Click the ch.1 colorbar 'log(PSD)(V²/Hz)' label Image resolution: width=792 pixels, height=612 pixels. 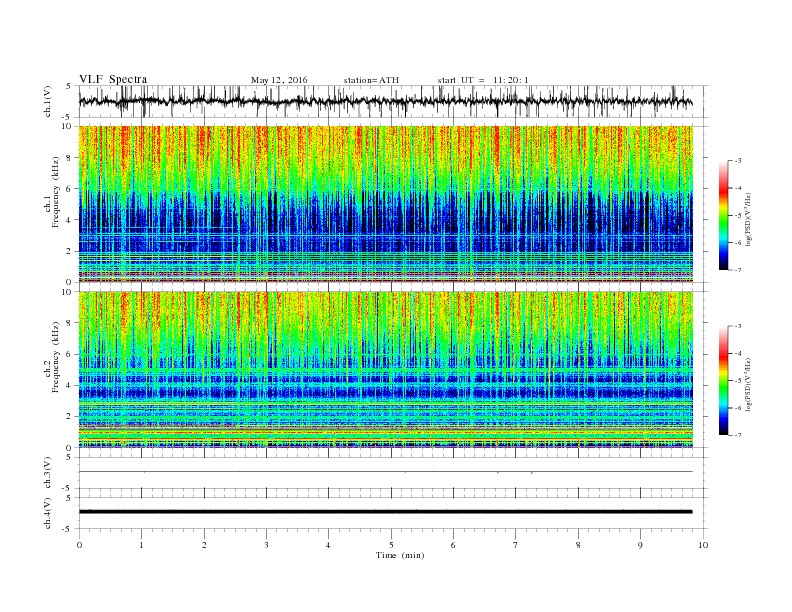click(748, 220)
